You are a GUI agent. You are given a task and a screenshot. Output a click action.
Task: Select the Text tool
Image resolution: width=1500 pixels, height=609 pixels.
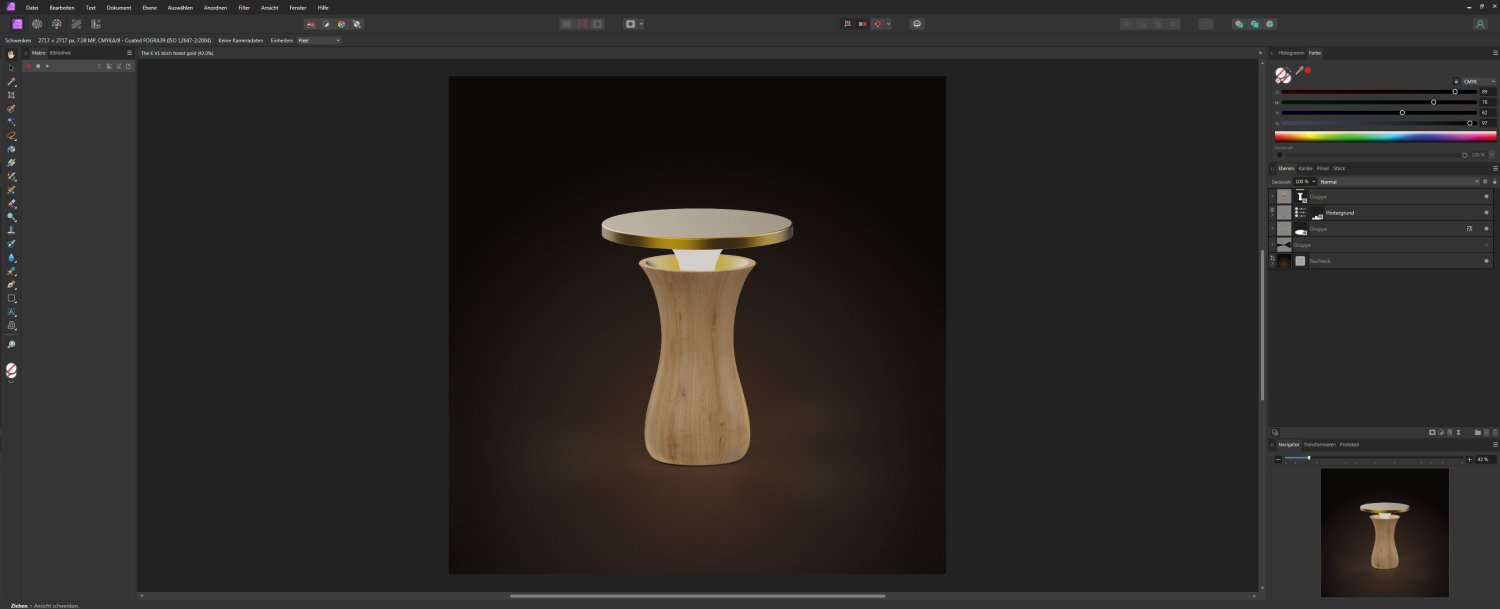[11, 312]
